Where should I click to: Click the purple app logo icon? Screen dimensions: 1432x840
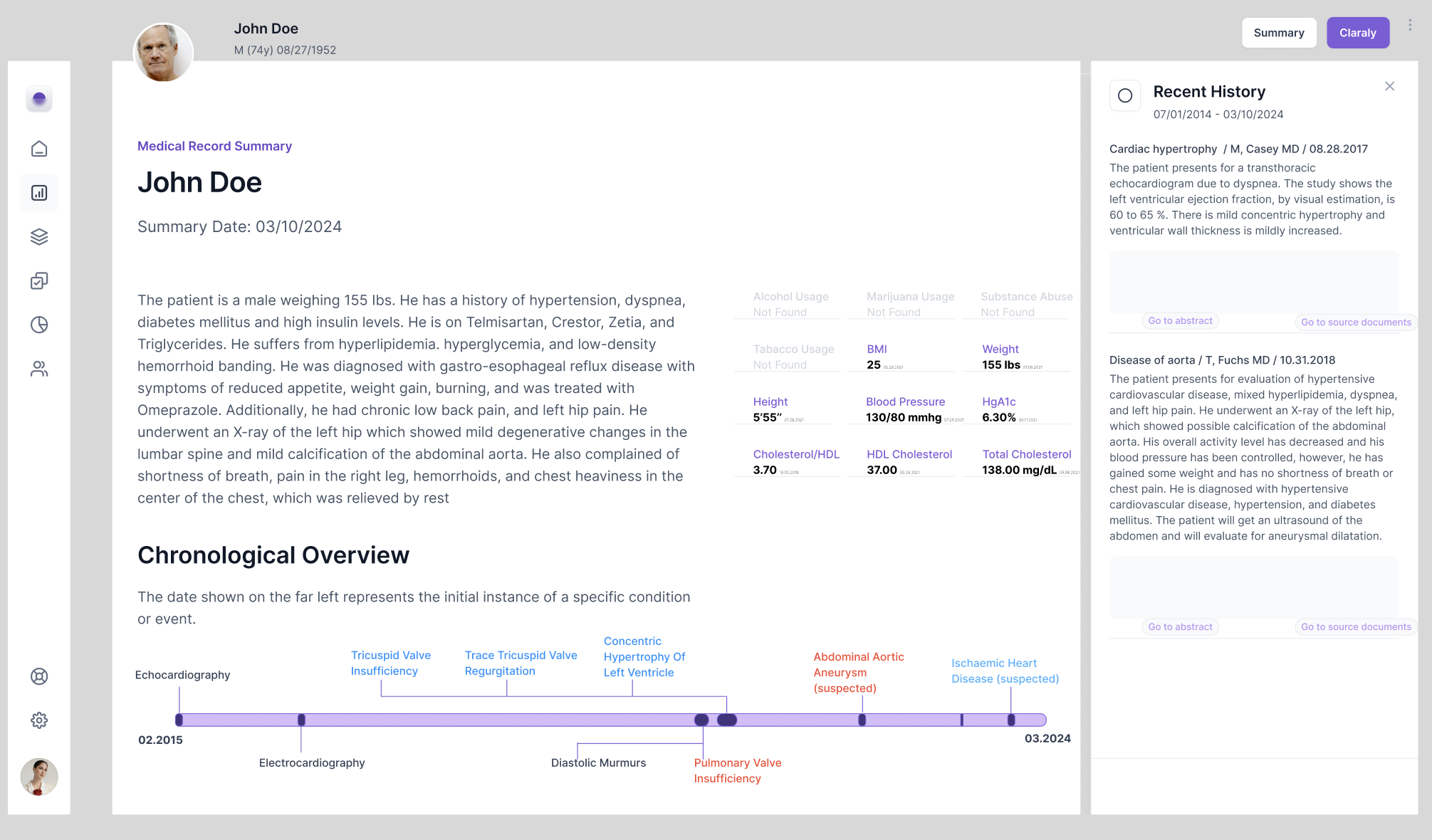pos(39,99)
